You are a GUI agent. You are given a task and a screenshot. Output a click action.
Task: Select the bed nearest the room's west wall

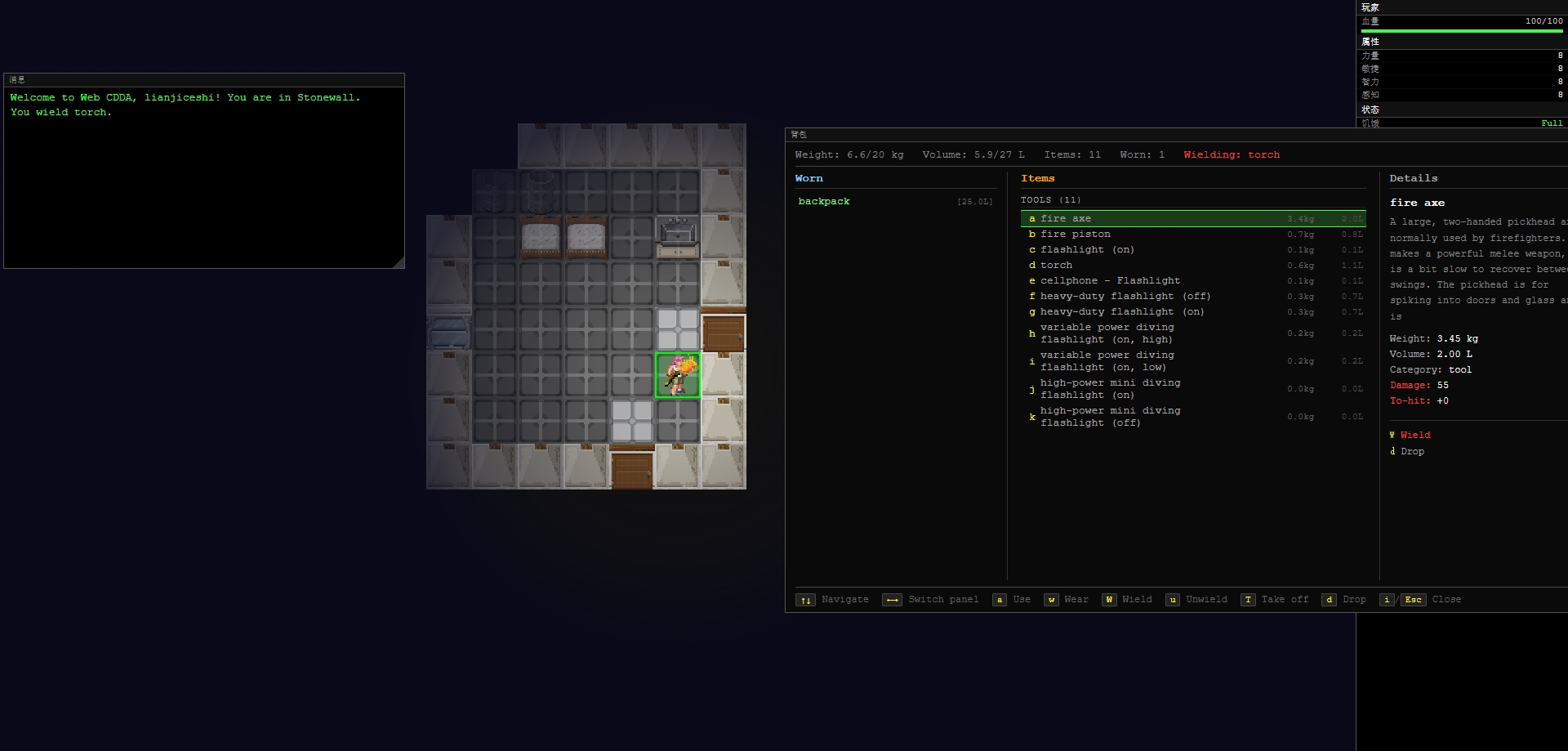[540, 238]
